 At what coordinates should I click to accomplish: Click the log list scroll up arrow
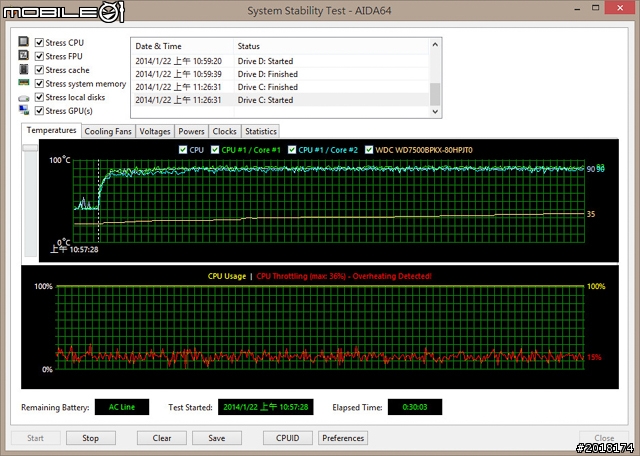click(x=435, y=44)
